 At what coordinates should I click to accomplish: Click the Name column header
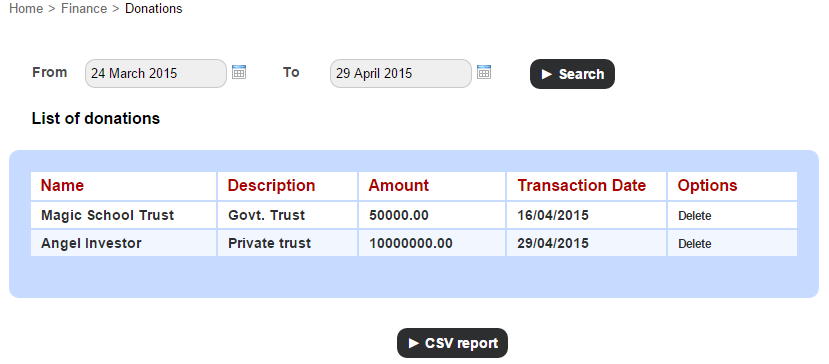(62, 186)
